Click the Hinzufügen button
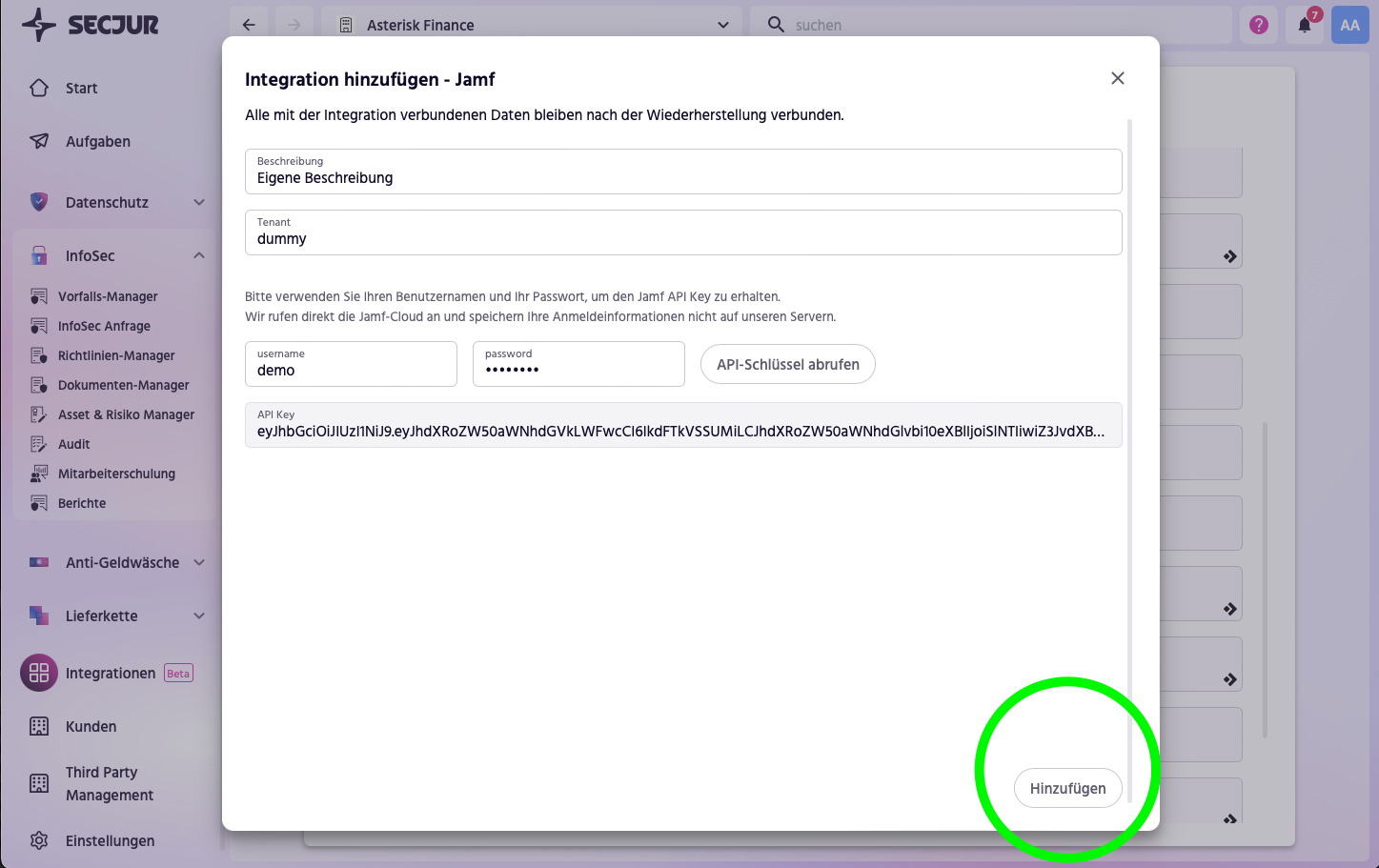The height and width of the screenshot is (868, 1379). (x=1067, y=788)
